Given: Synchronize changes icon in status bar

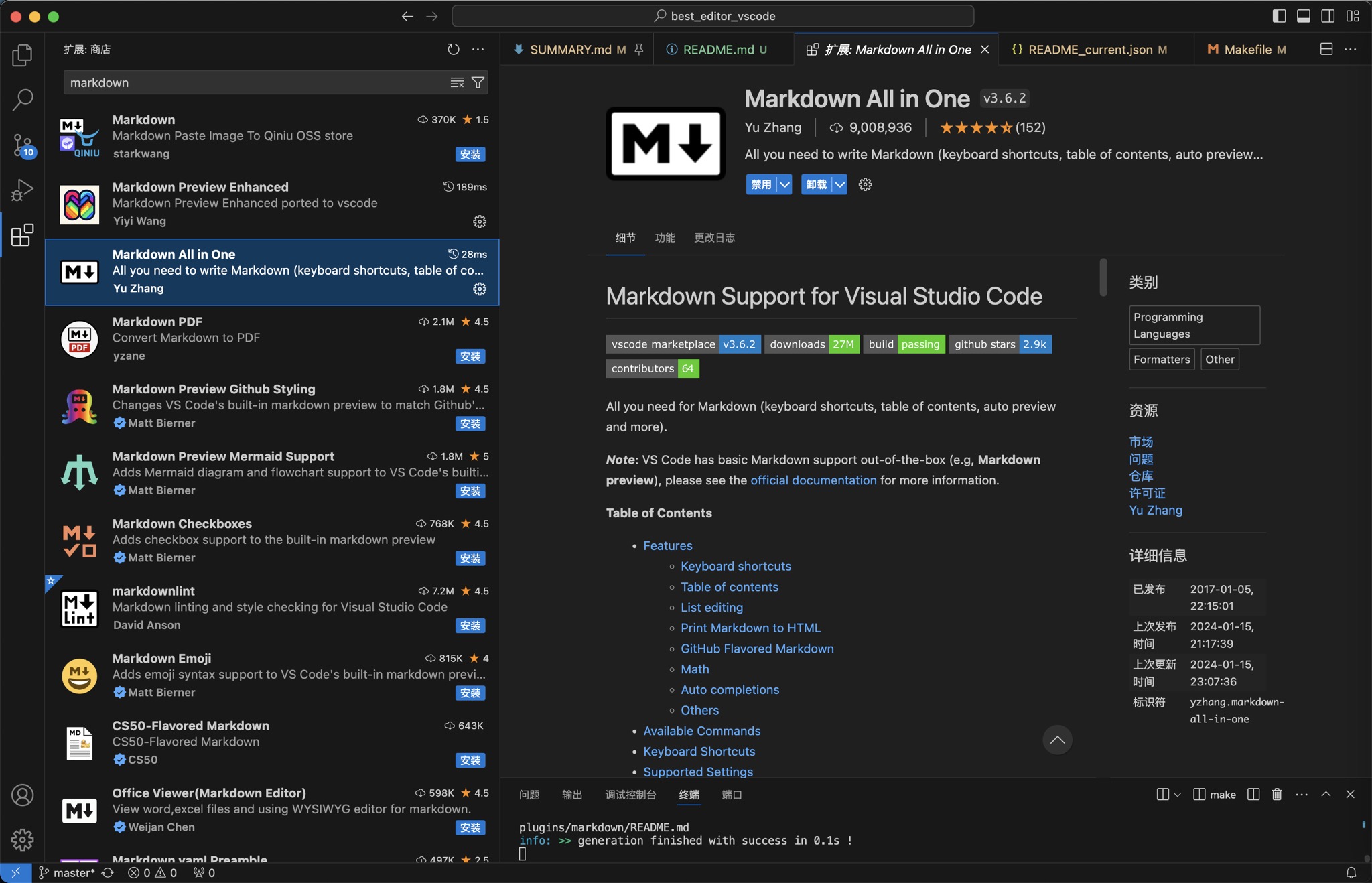Looking at the screenshot, I should pos(108,872).
